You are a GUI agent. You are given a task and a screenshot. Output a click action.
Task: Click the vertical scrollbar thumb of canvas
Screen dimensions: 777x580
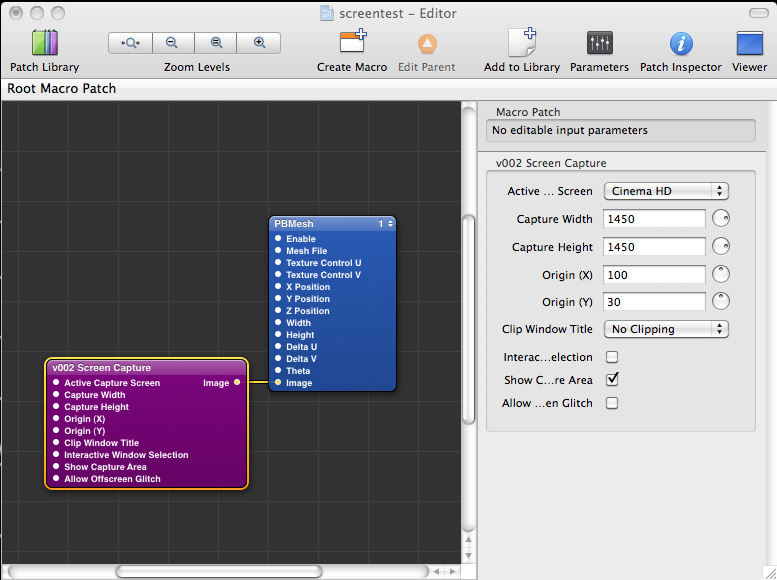point(468,319)
